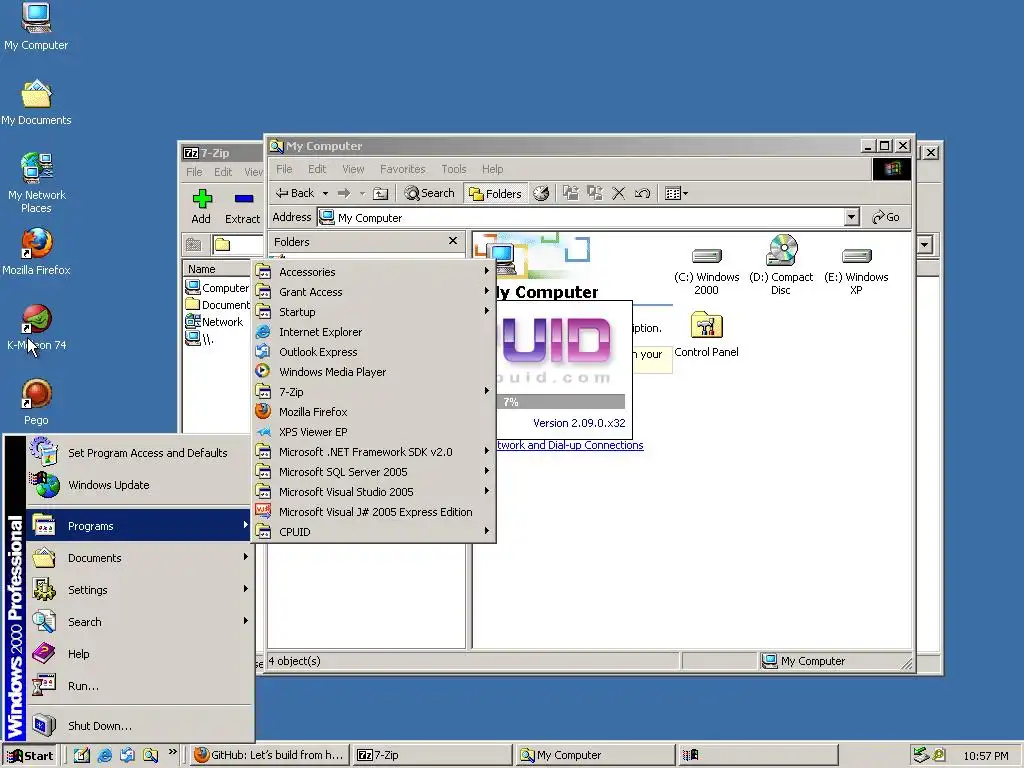Open the Tools menu in My Computer

pos(453,169)
